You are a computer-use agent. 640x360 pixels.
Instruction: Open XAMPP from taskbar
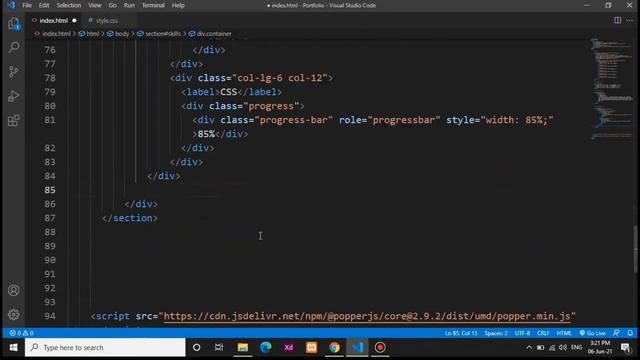click(x=311, y=347)
